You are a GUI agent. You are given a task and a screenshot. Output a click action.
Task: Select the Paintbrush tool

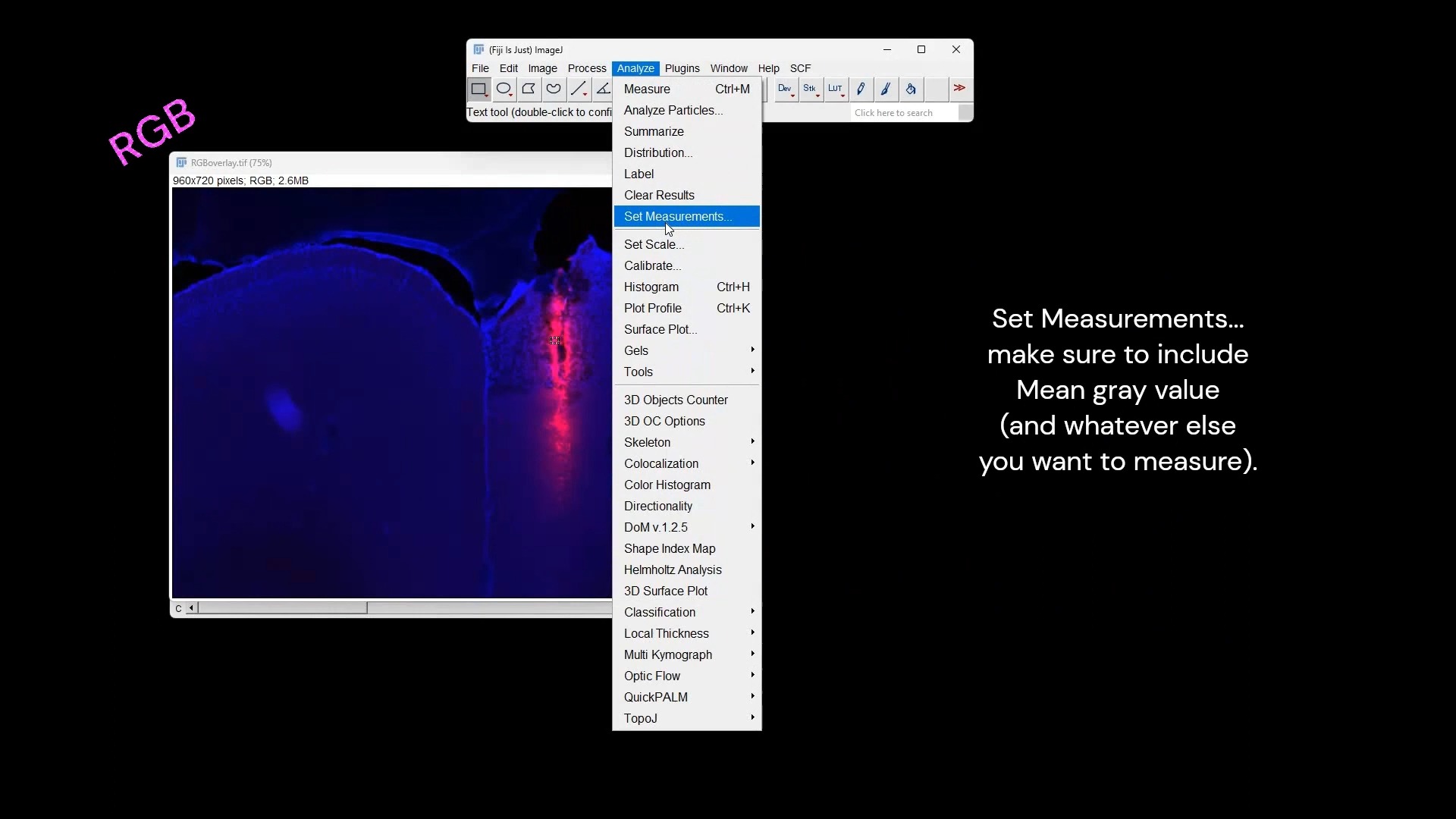click(x=886, y=89)
